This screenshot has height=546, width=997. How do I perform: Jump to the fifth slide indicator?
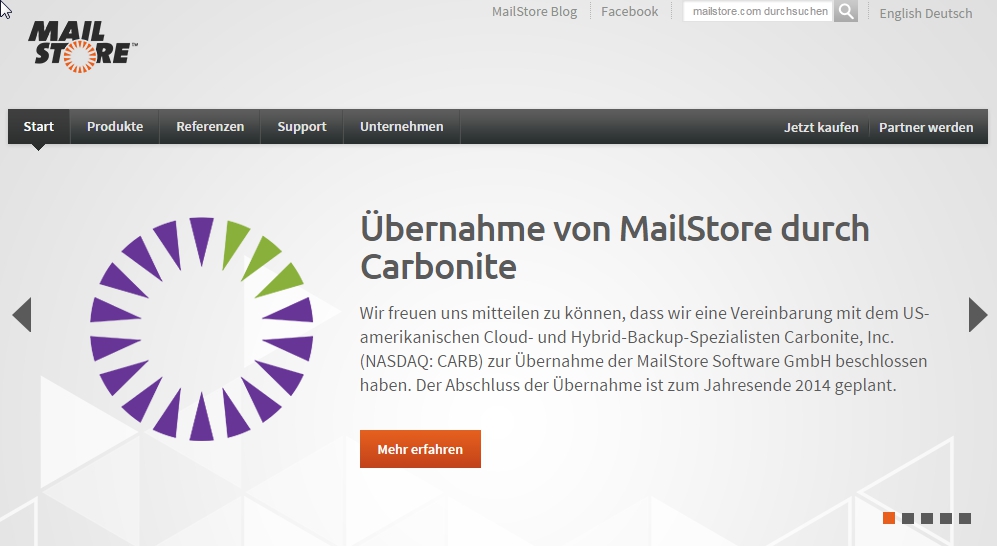(x=965, y=518)
